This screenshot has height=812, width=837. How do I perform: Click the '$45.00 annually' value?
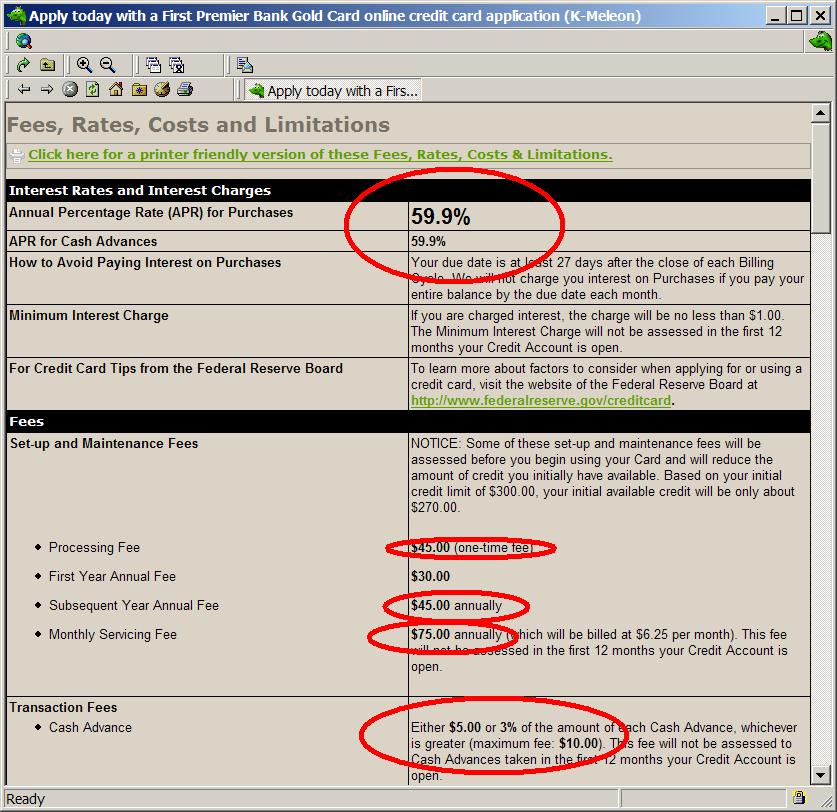pyautogui.click(x=456, y=605)
